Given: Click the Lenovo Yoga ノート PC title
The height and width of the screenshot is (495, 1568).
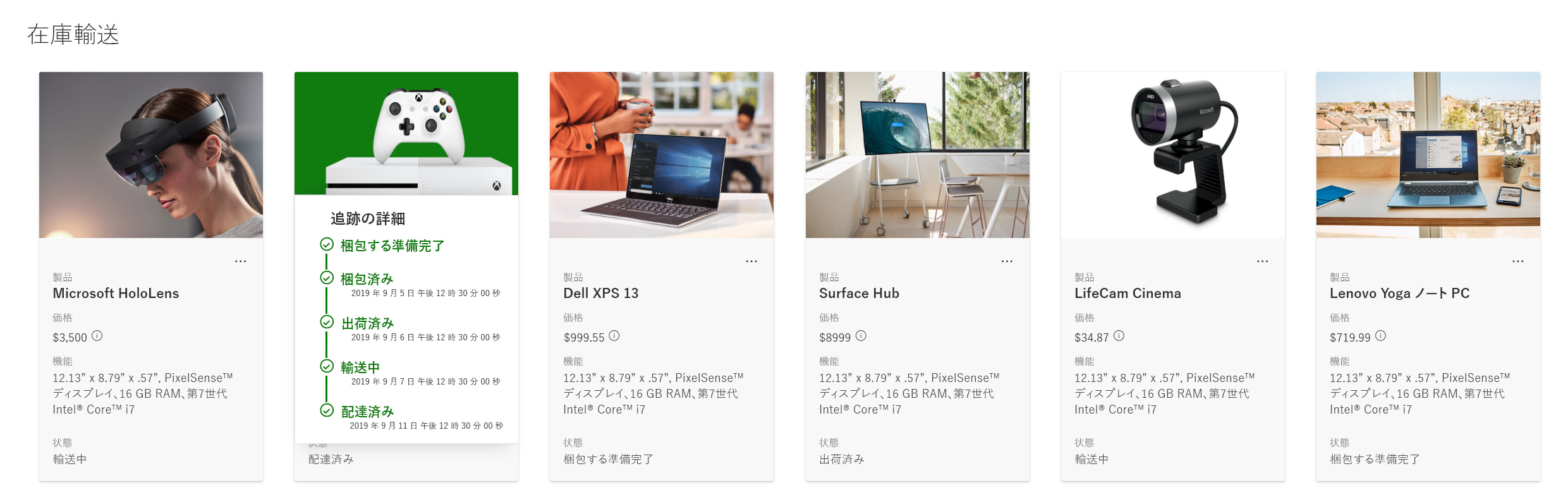Looking at the screenshot, I should [1399, 294].
